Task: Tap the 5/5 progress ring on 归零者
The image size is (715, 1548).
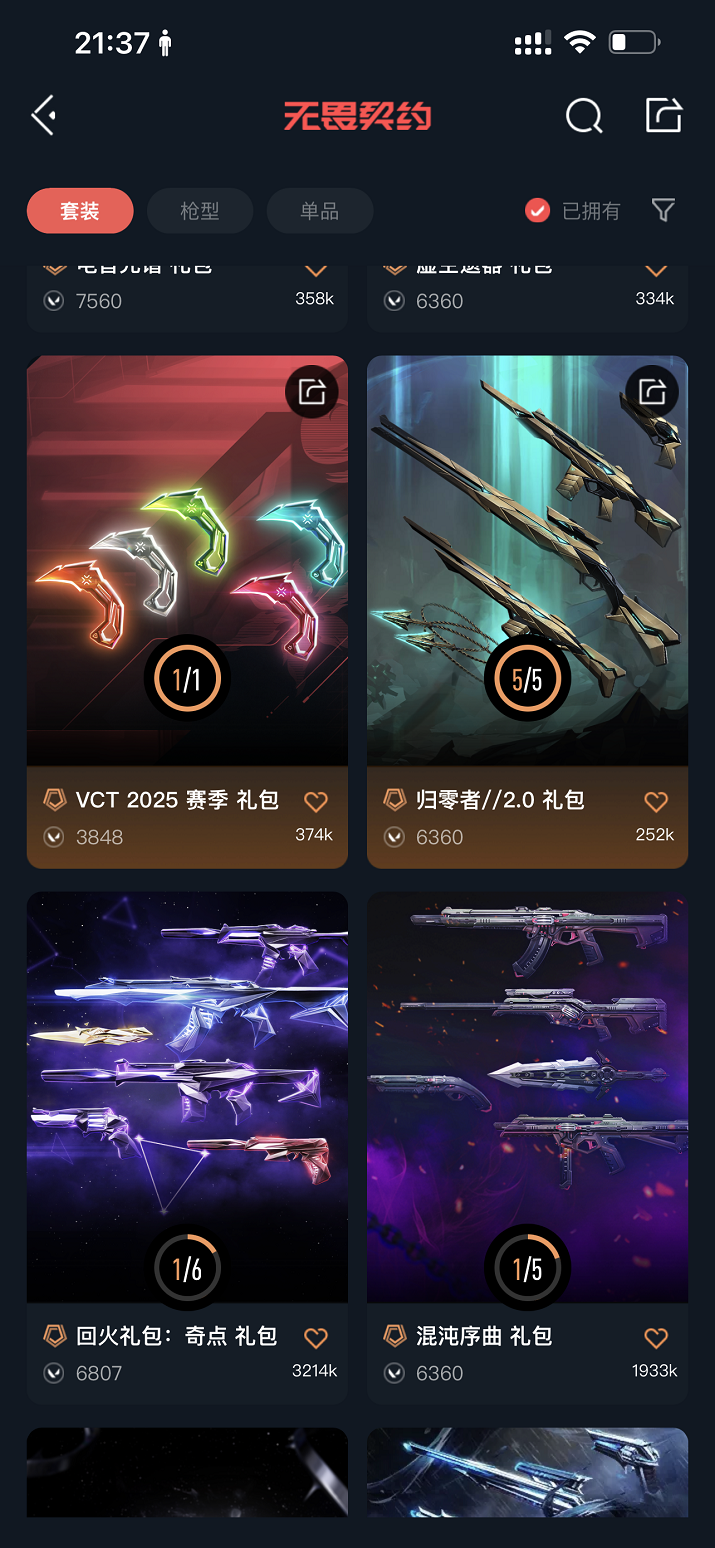Action: point(527,679)
